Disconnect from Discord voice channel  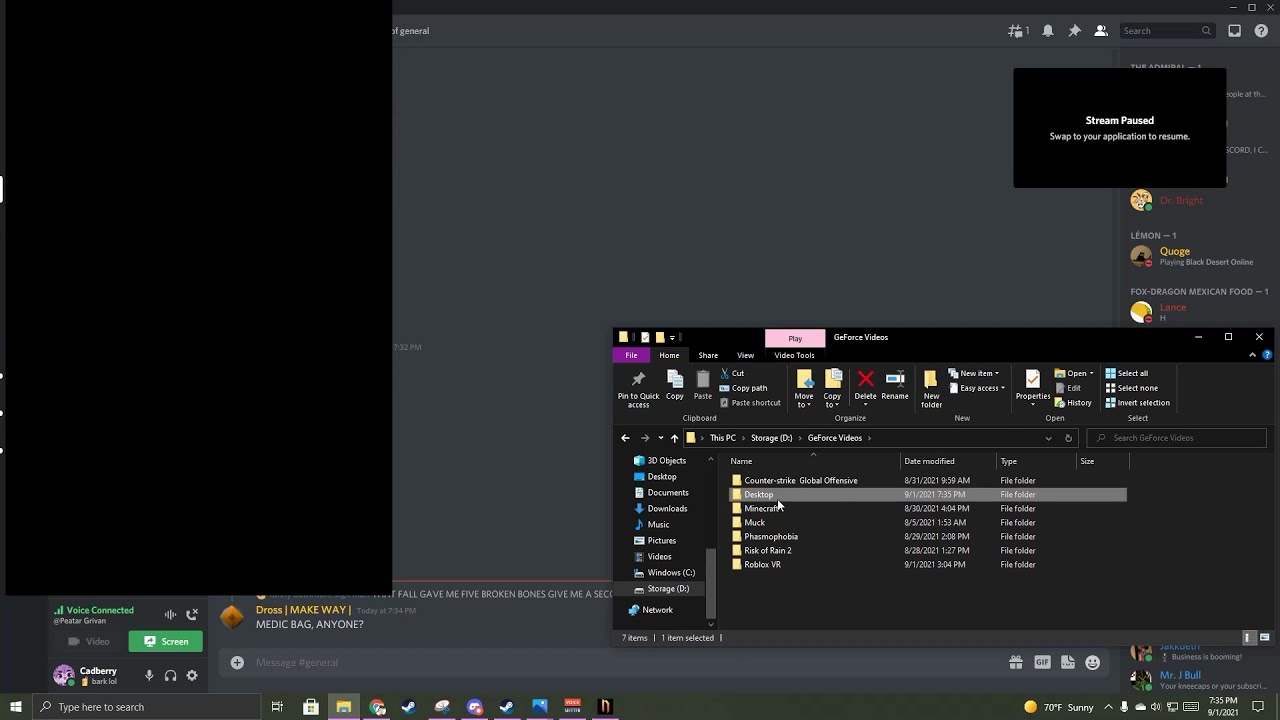(192, 614)
